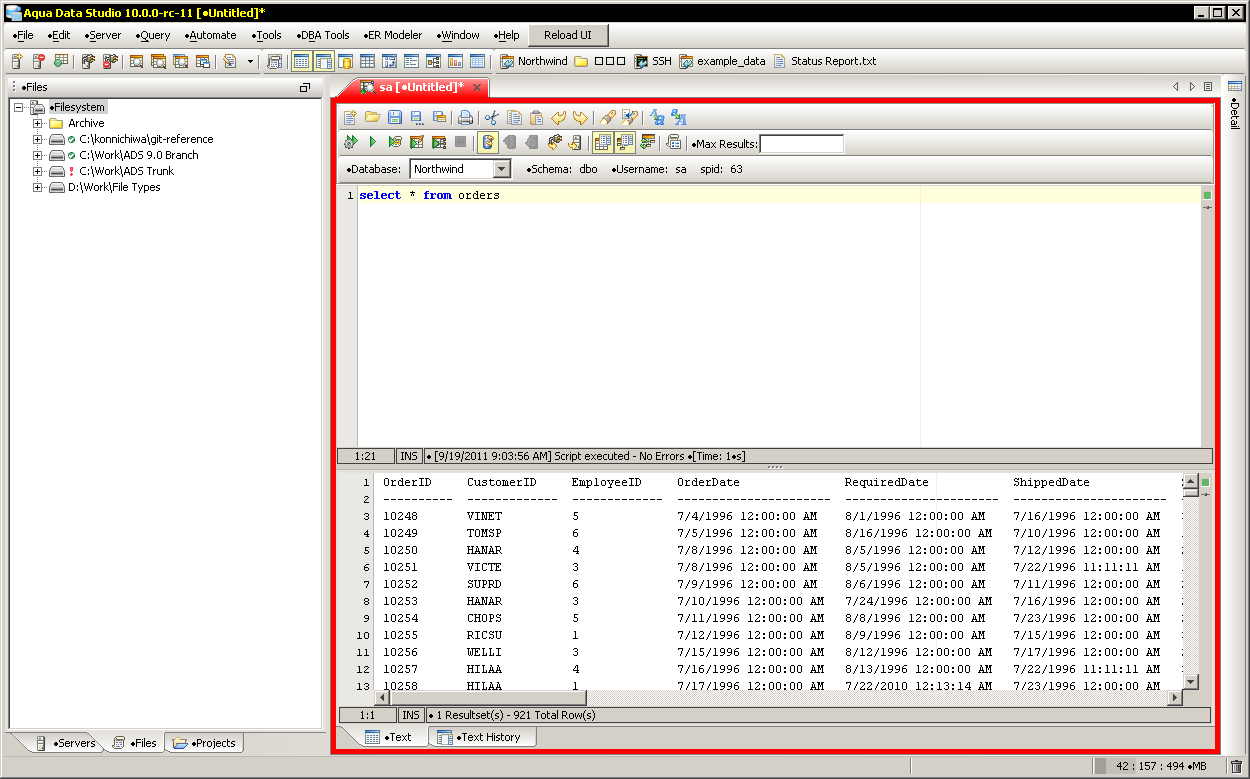Viewport: 1250px width, 779px height.
Task: Click the Reload UI button
Action: click(x=567, y=35)
